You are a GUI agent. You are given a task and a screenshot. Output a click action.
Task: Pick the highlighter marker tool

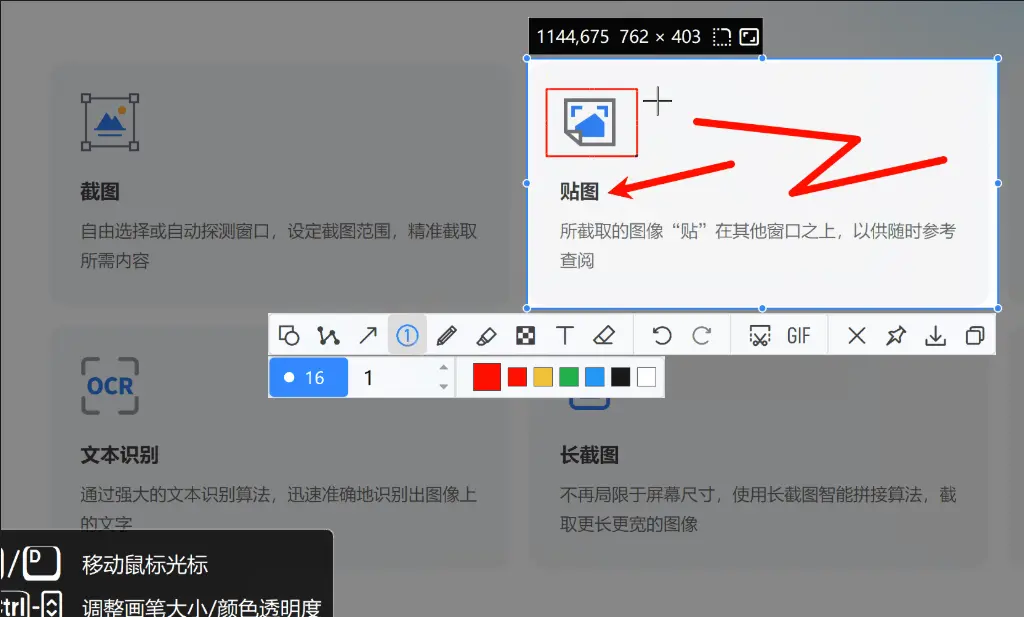[486, 335]
